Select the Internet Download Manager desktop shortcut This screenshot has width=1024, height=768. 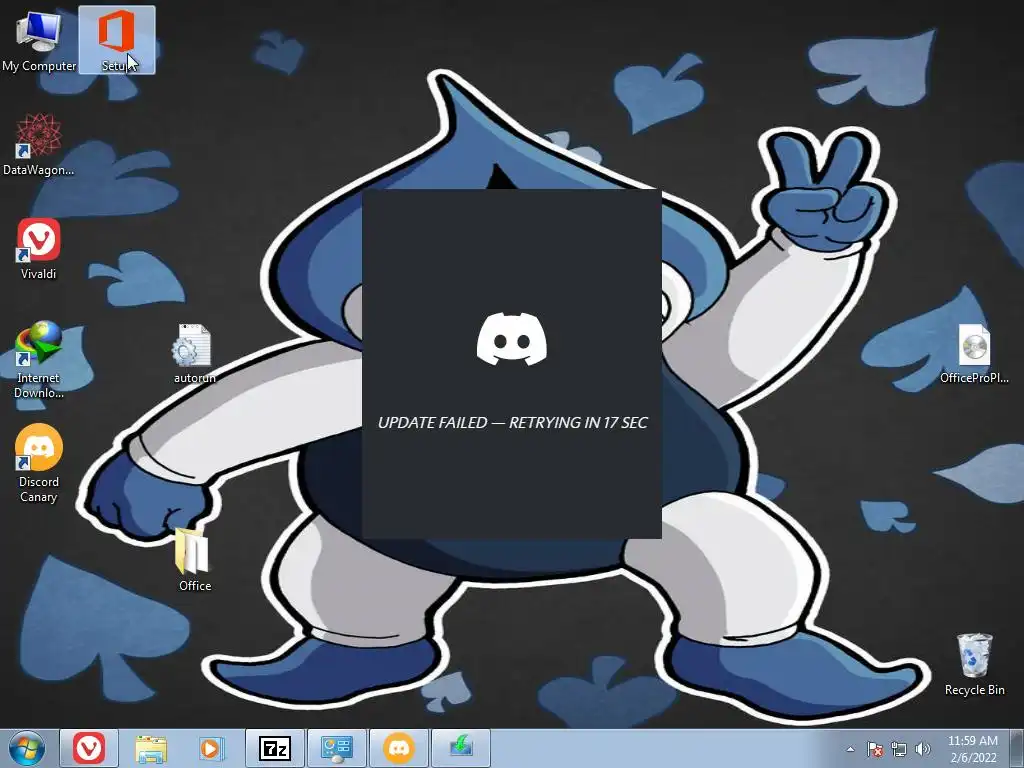click(39, 359)
